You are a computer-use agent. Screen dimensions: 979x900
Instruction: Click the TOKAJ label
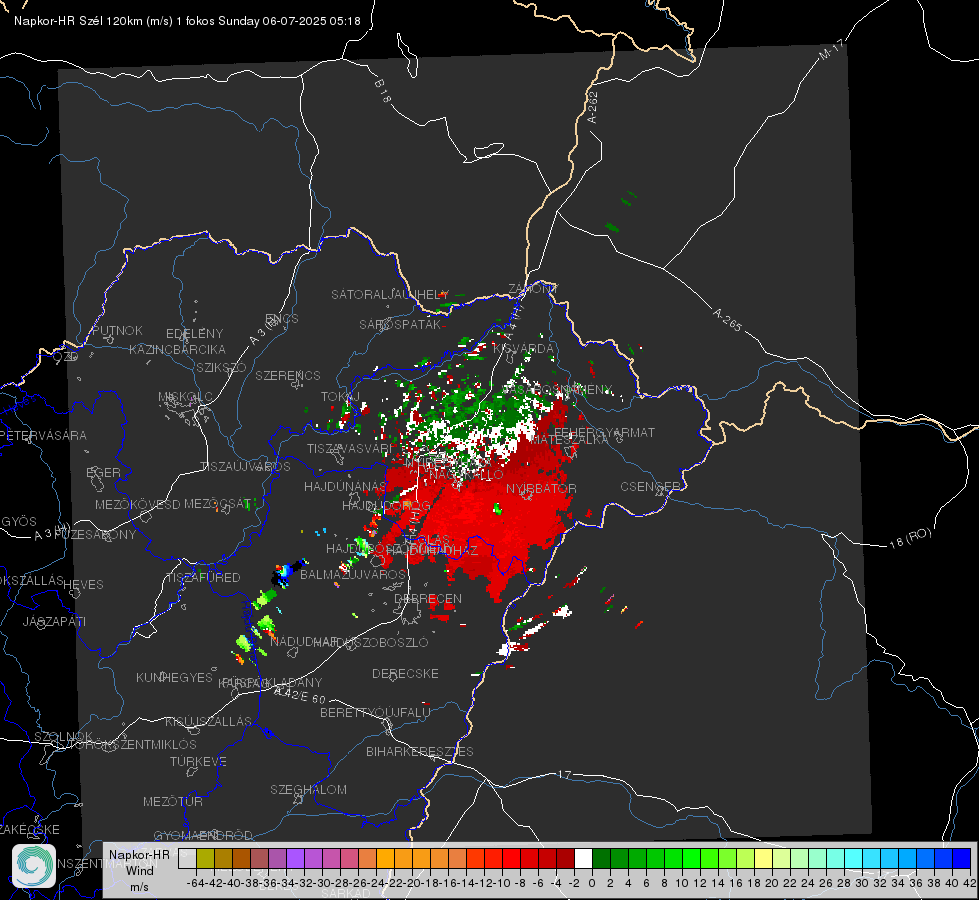(x=340, y=397)
